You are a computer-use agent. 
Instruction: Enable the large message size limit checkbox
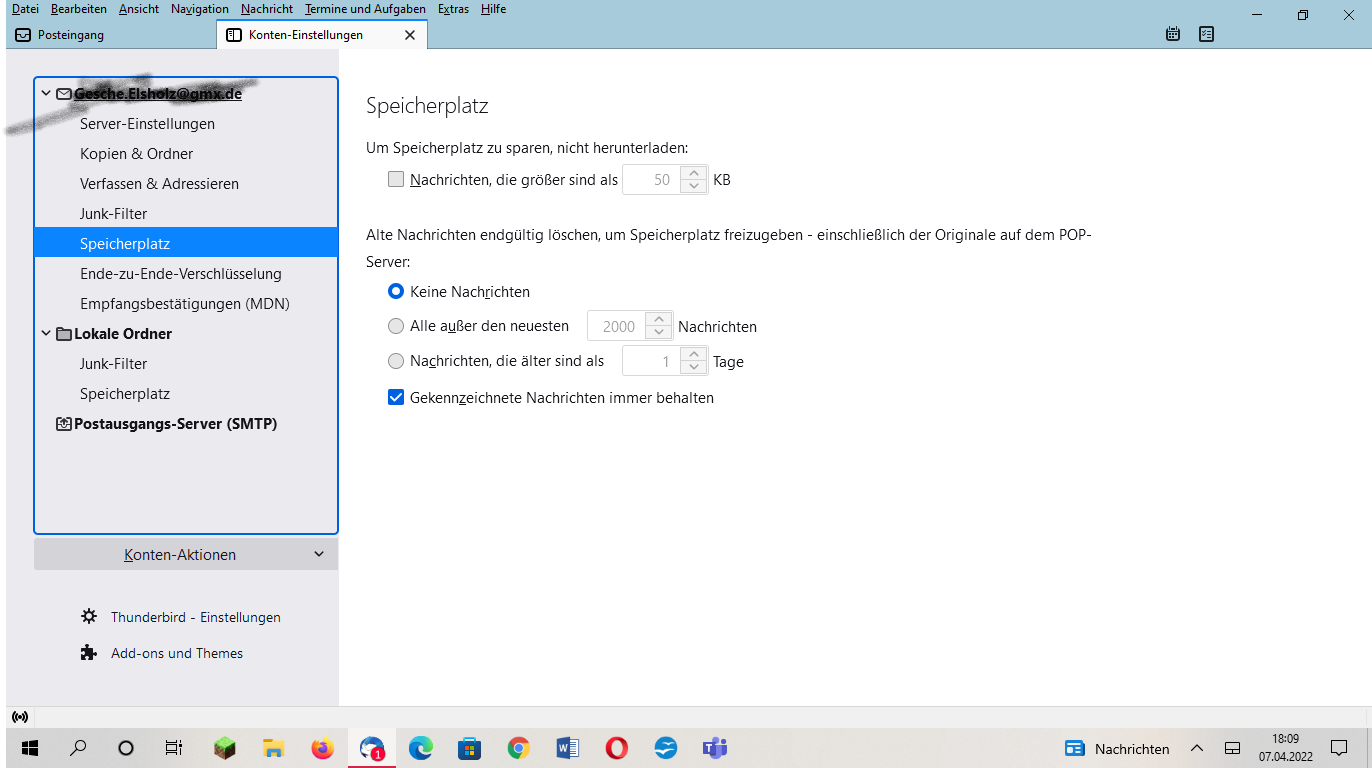coord(396,180)
